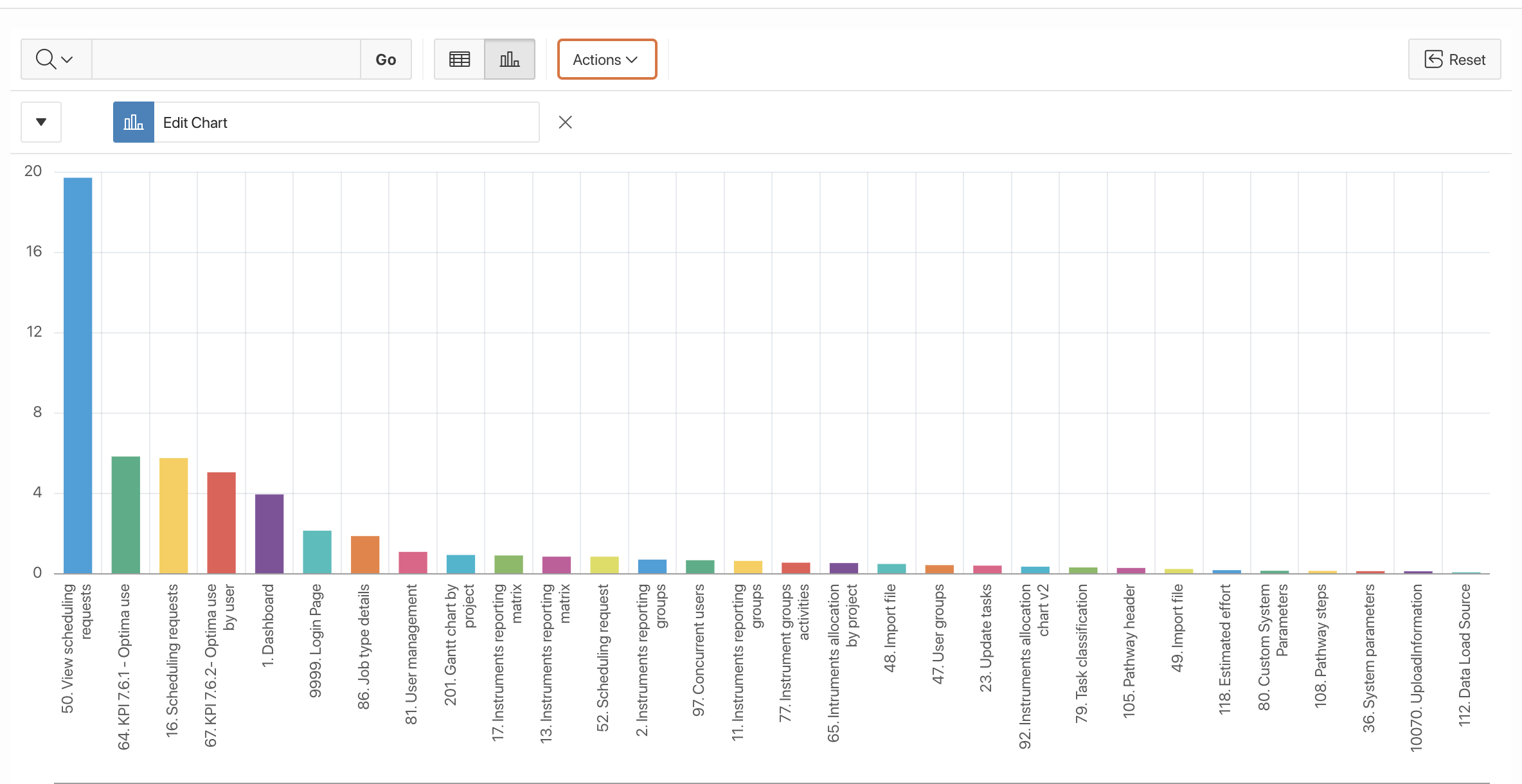Image resolution: width=1522 pixels, height=784 pixels.
Task: Click the '92. Instruments allocation chart v2' label
Action: (1034, 666)
